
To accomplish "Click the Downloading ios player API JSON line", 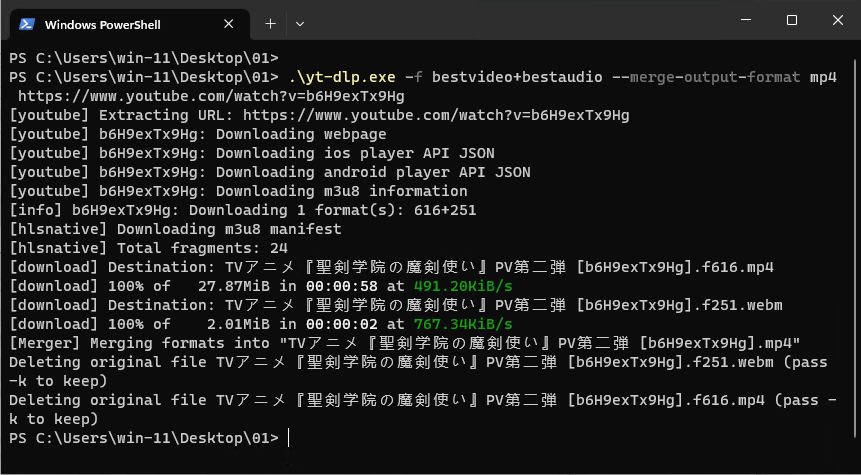I will click(251, 153).
